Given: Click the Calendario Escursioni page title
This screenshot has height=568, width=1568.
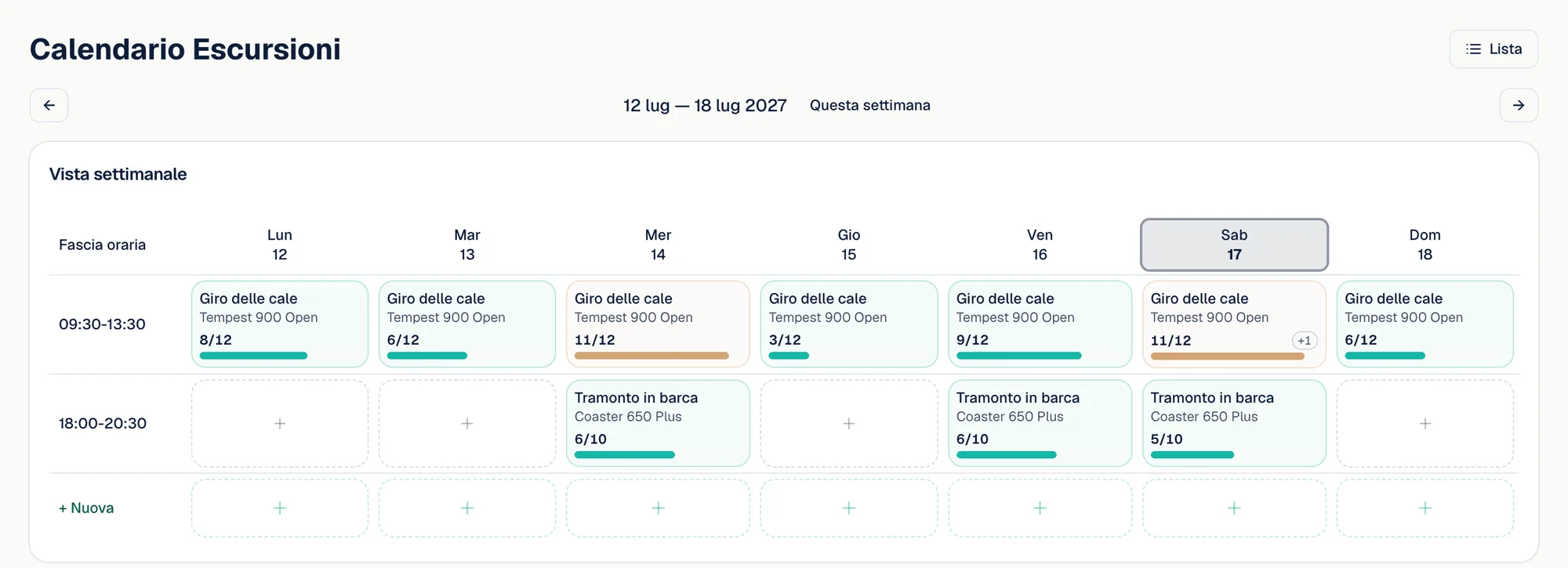Looking at the screenshot, I should point(185,49).
